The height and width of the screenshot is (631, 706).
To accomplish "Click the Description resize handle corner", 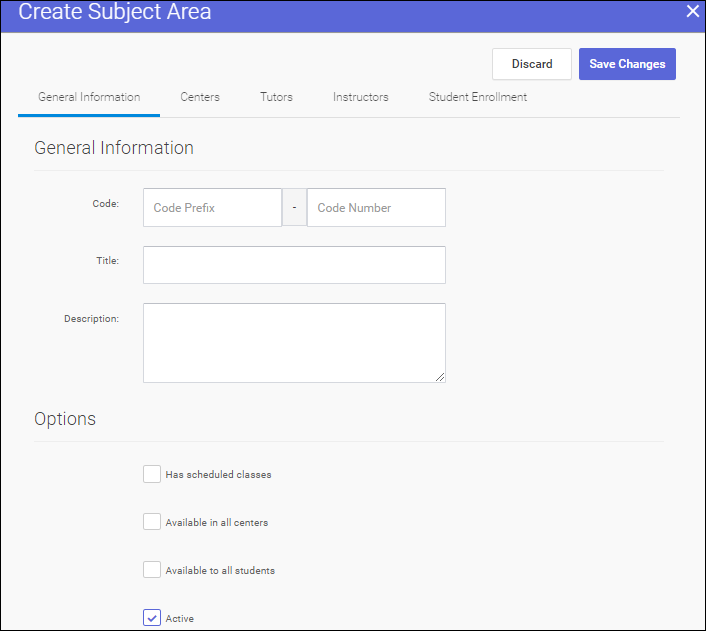I will tap(440, 376).
